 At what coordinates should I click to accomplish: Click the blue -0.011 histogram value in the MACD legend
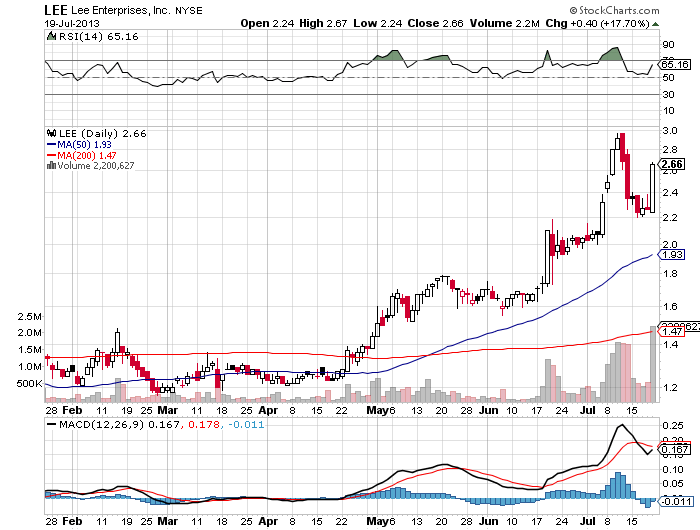coord(246,424)
